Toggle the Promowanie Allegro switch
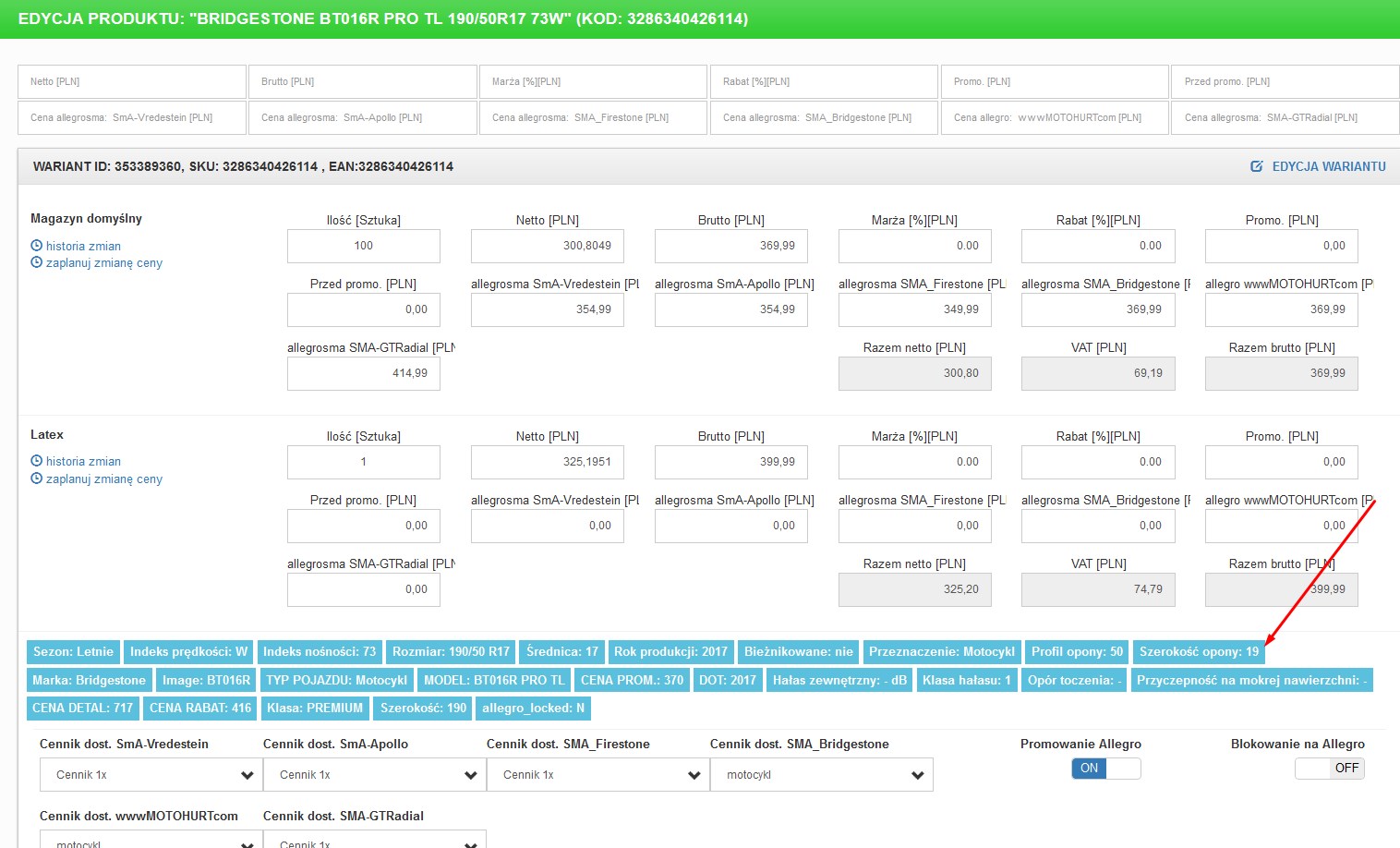The height and width of the screenshot is (848, 1400). [x=1105, y=769]
